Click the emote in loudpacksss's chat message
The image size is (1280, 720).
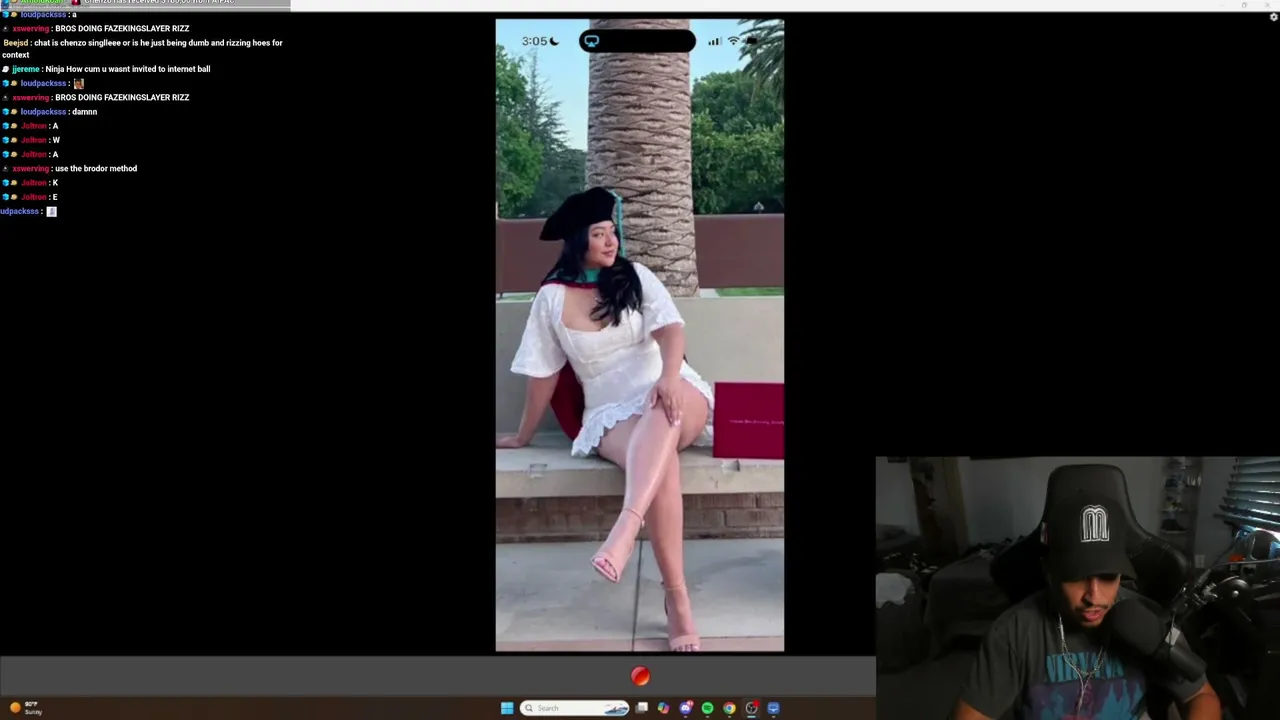coord(79,83)
